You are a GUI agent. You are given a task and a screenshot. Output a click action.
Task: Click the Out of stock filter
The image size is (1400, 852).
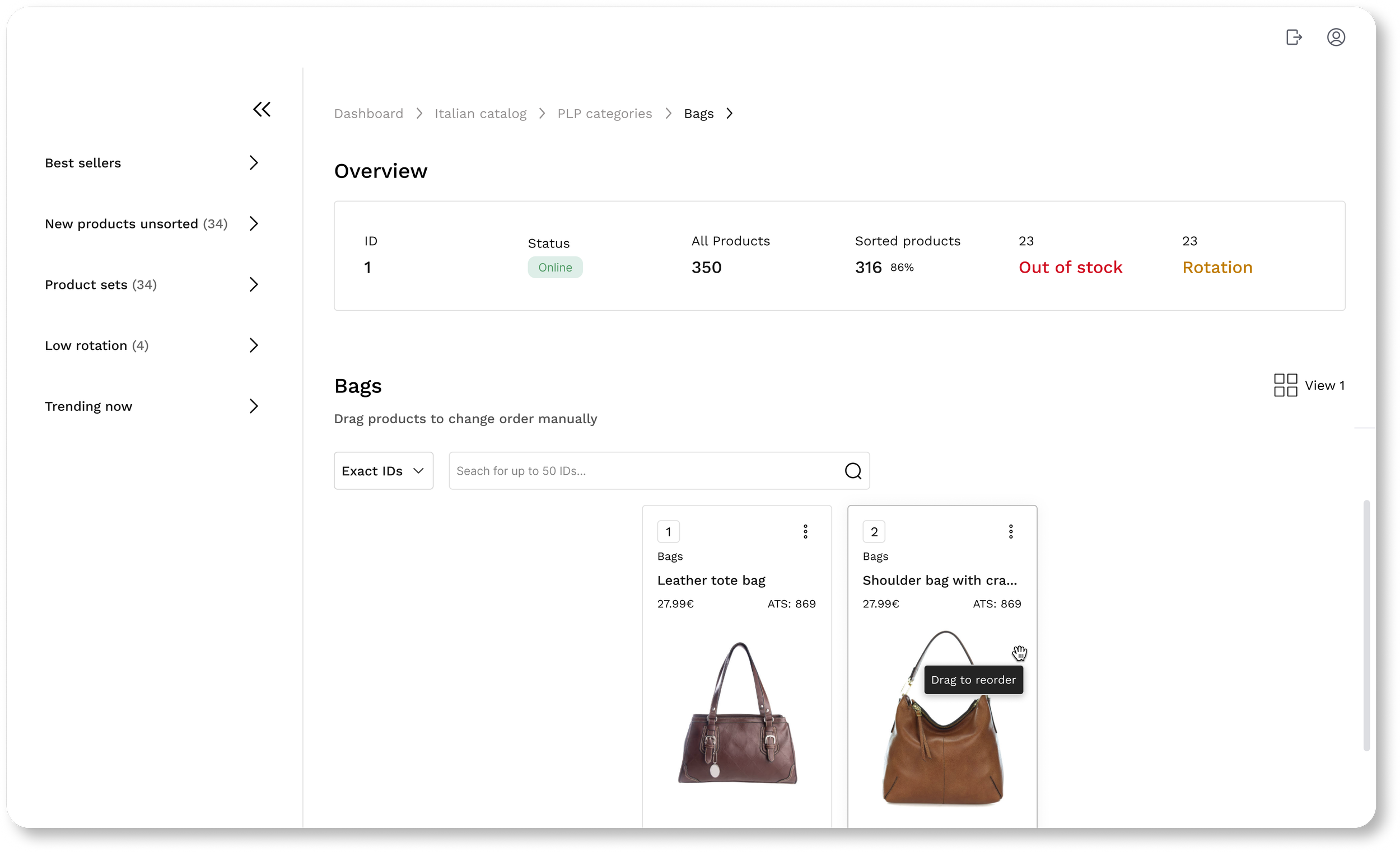tap(1070, 267)
